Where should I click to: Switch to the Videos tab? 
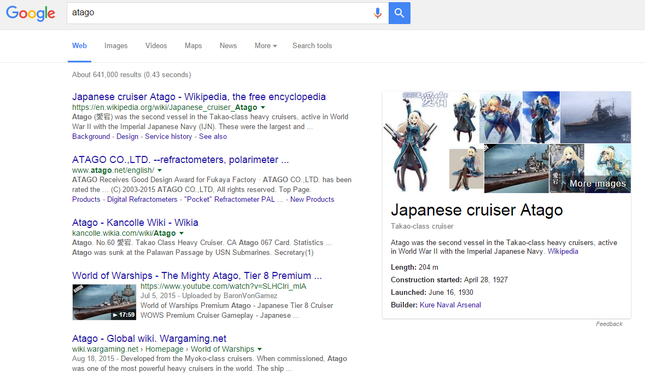tap(156, 46)
